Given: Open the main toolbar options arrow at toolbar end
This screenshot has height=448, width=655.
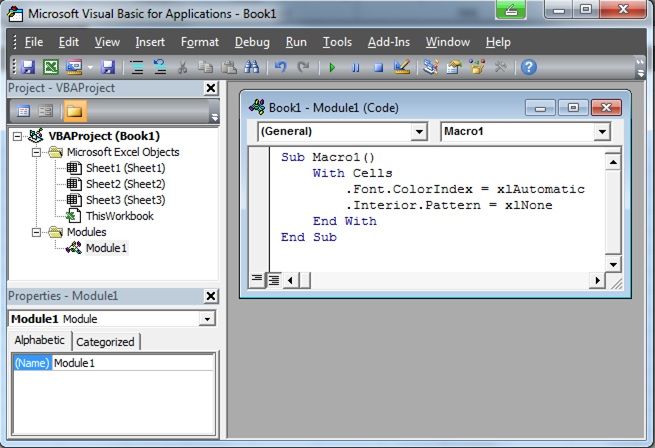Looking at the screenshot, I should 640,68.
